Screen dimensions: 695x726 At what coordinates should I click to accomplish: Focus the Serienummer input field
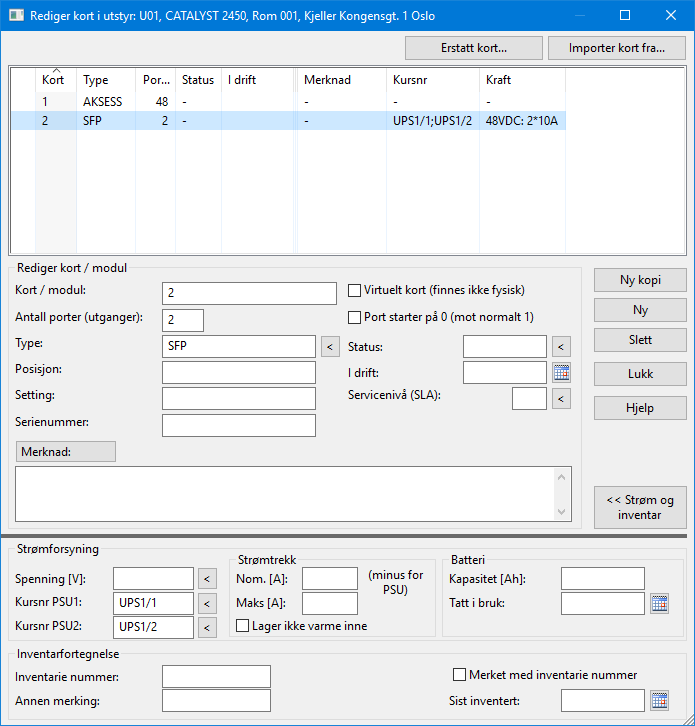(239, 426)
